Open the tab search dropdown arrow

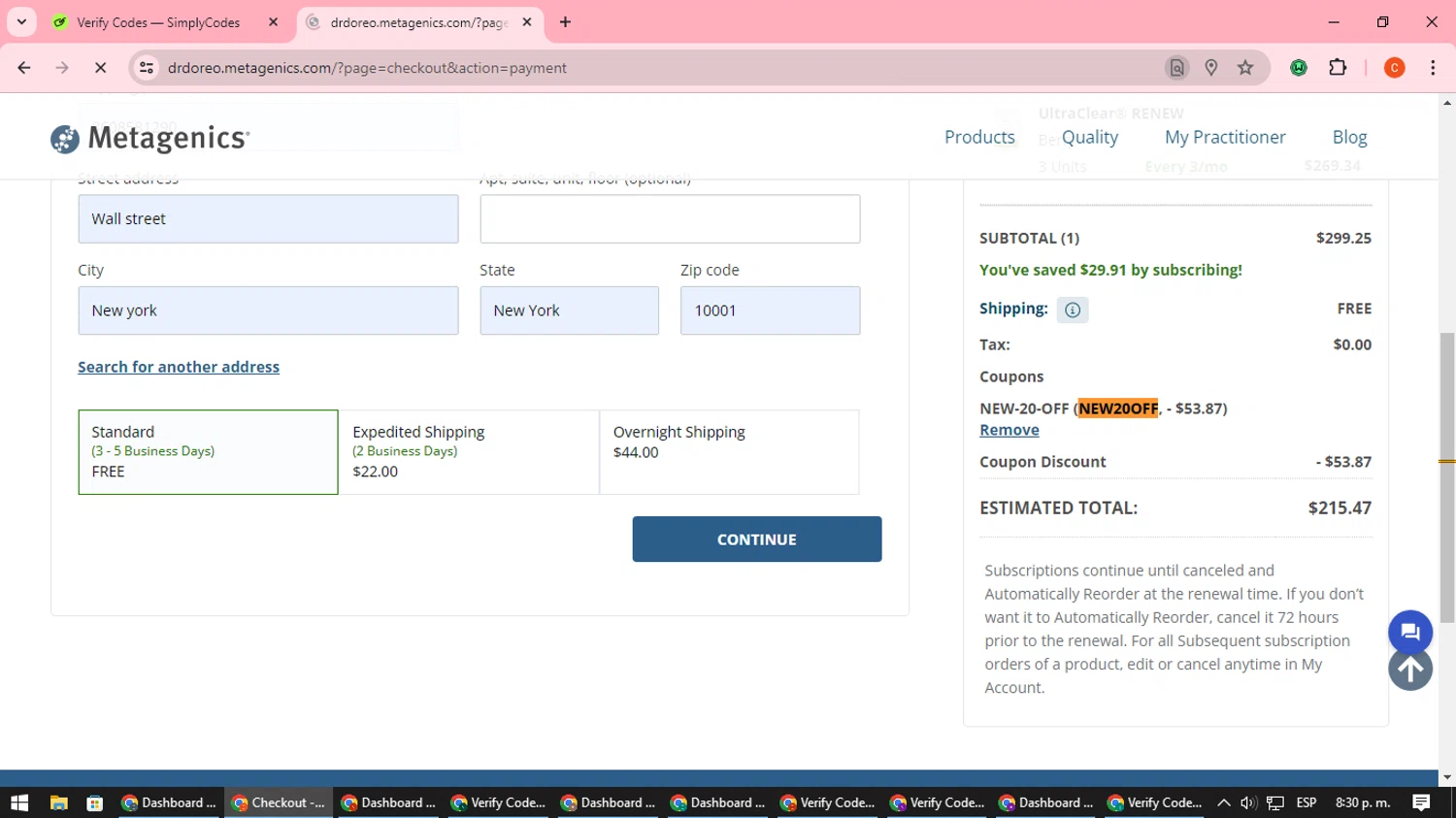pos(21,22)
